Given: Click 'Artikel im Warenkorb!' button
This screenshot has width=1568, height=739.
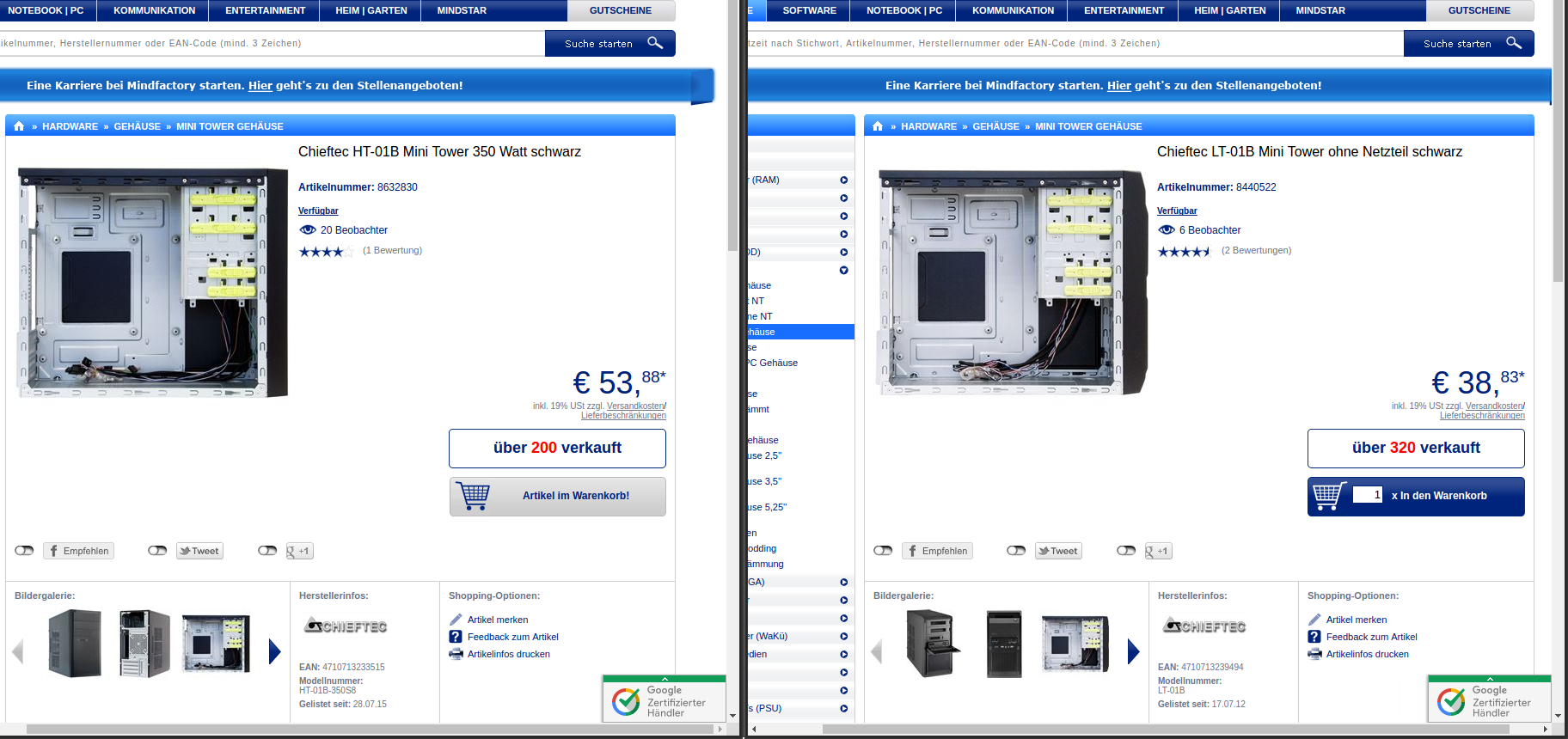Looking at the screenshot, I should tap(557, 497).
